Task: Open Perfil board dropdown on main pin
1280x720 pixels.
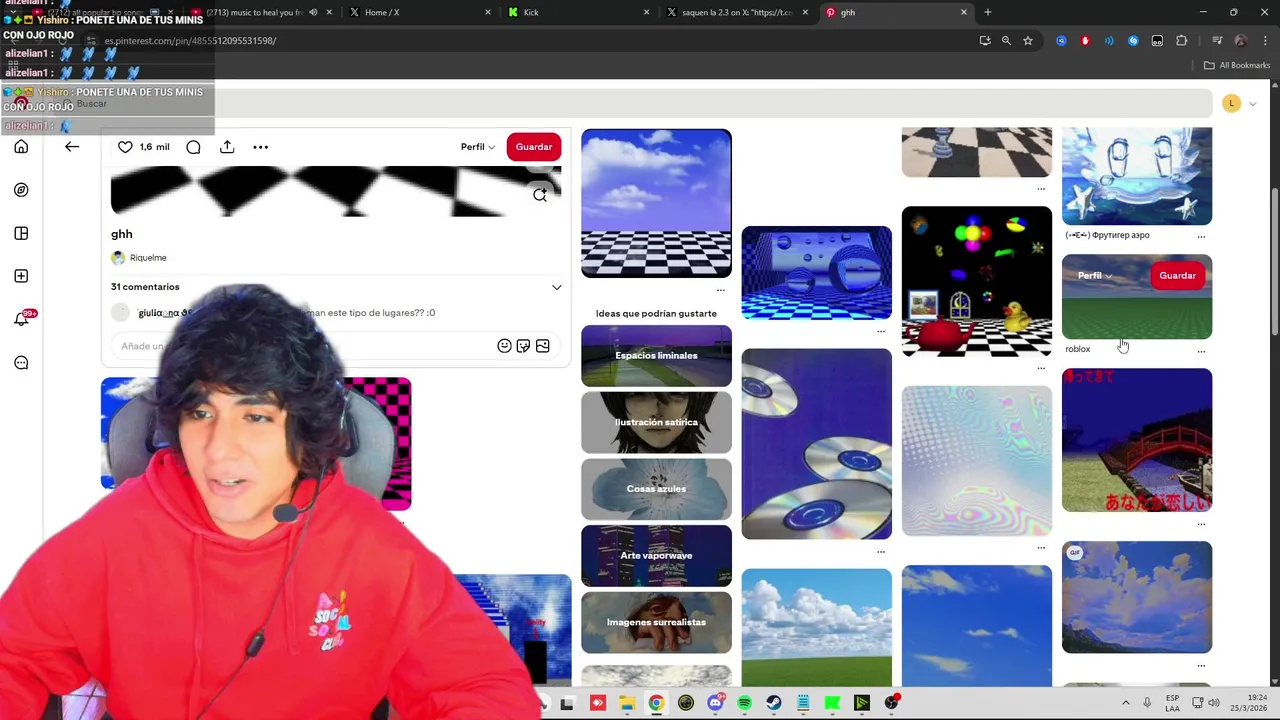Action: click(x=477, y=147)
